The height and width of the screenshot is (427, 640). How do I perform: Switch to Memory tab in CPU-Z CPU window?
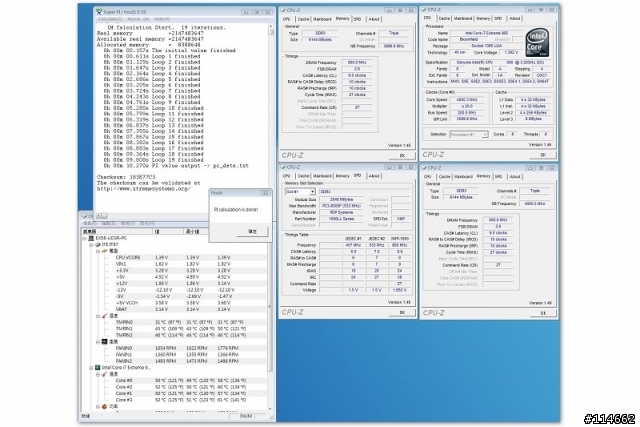tap(483, 18)
